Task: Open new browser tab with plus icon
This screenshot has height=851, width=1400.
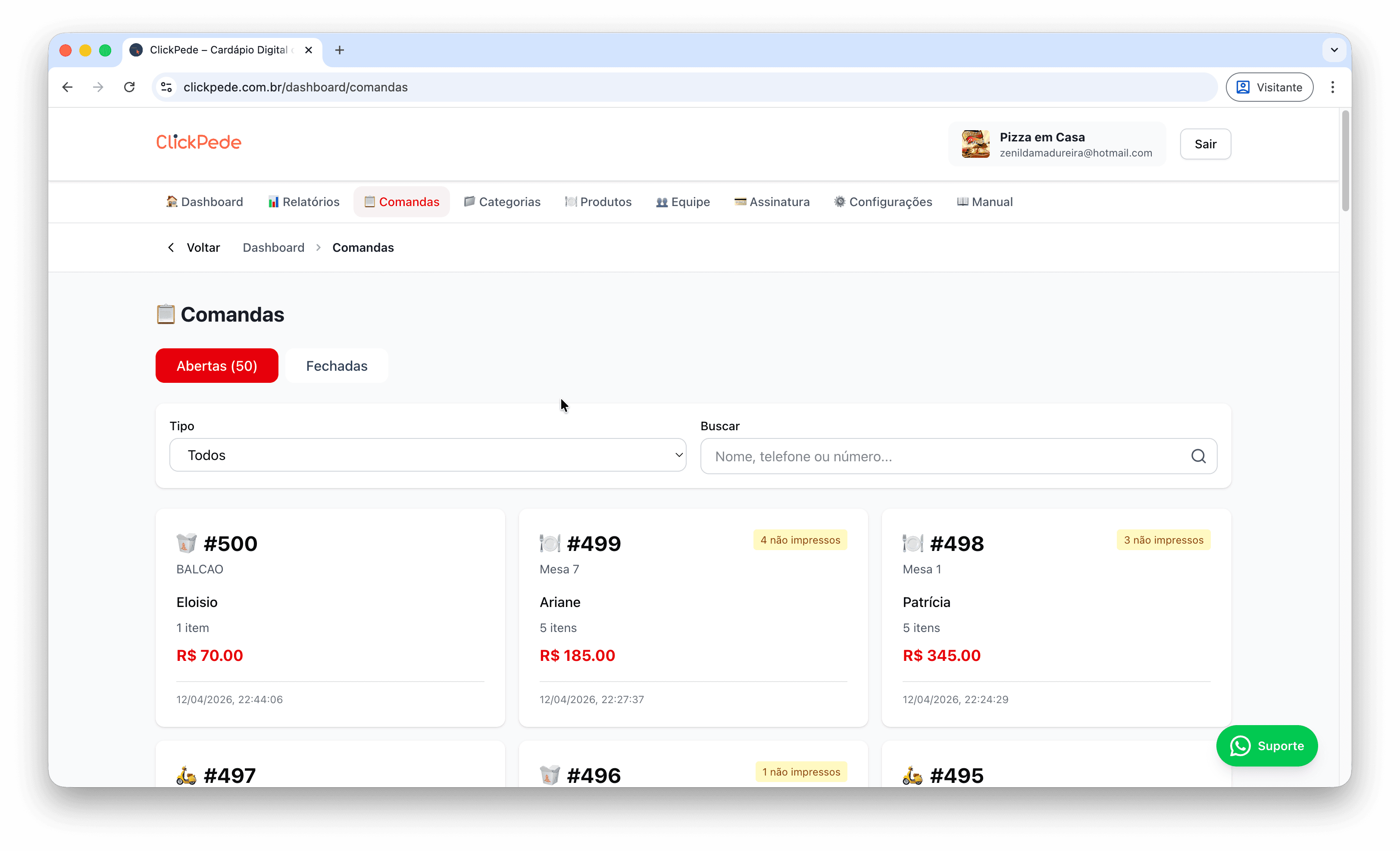Action: point(340,50)
